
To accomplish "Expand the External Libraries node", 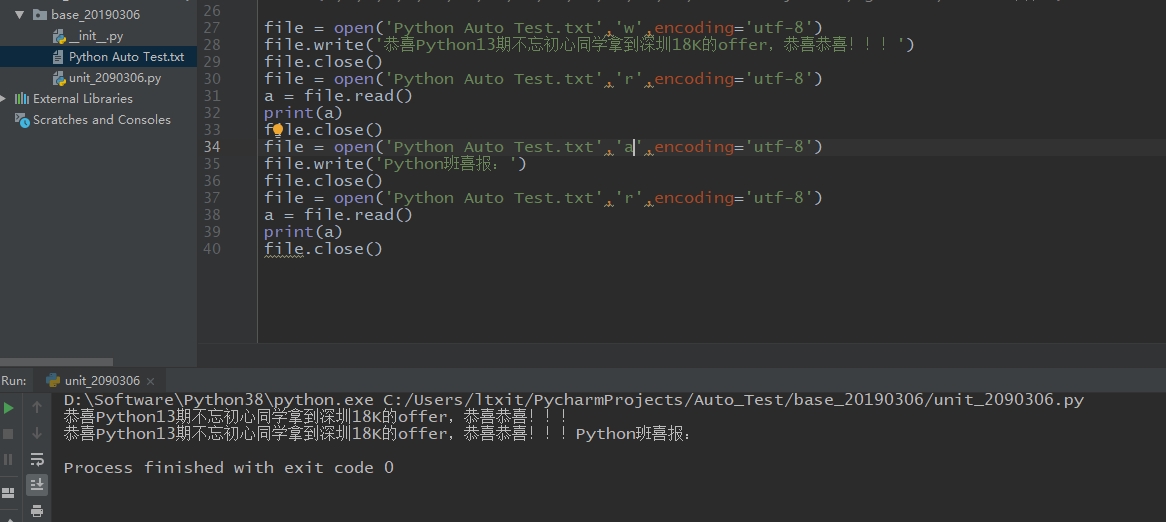I will click(5, 99).
